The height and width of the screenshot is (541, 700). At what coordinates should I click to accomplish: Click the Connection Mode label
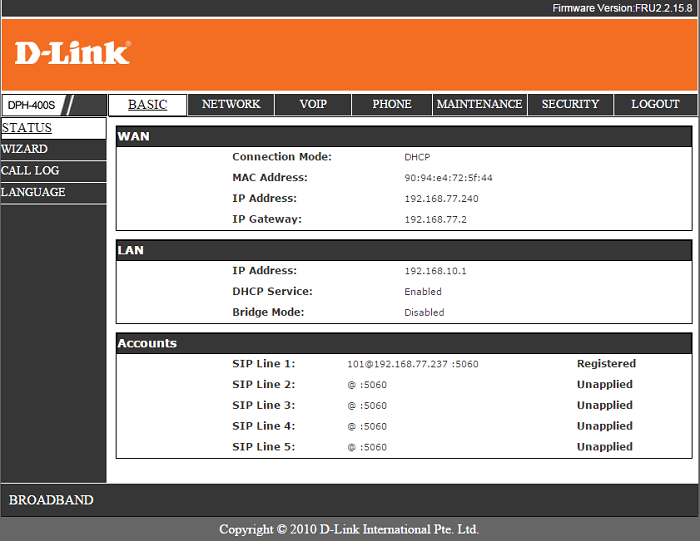pyautogui.click(x=282, y=157)
